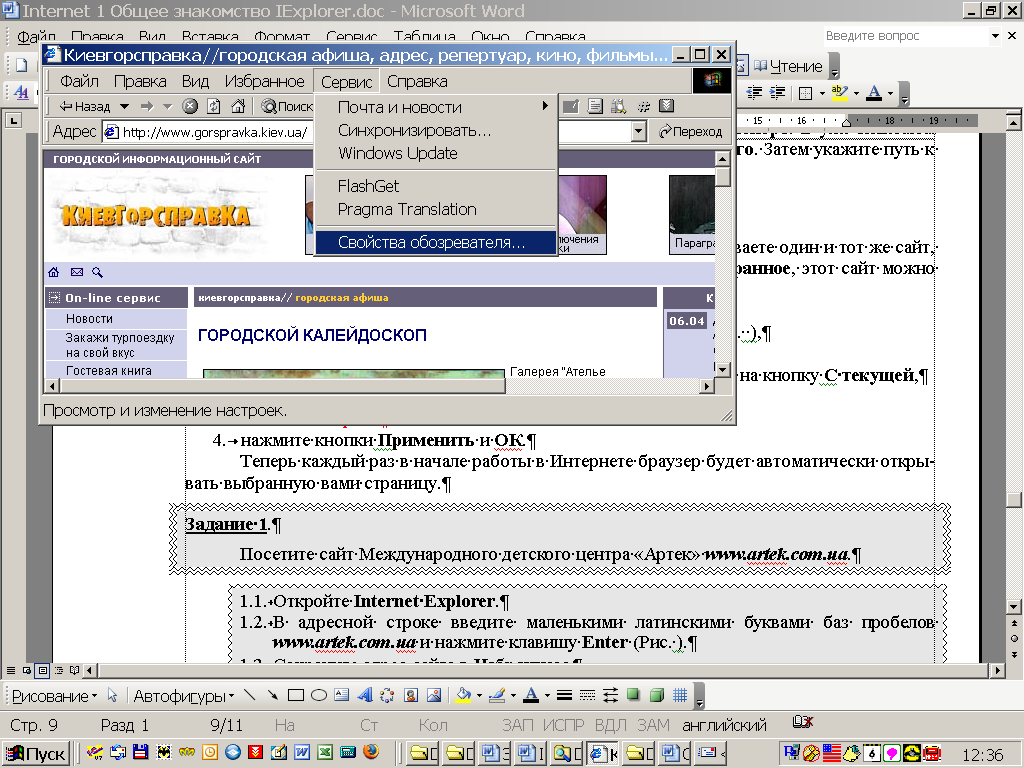Click the Arrow Style icon in Drawing toolbar
The image size is (1024, 768).
tap(610, 695)
